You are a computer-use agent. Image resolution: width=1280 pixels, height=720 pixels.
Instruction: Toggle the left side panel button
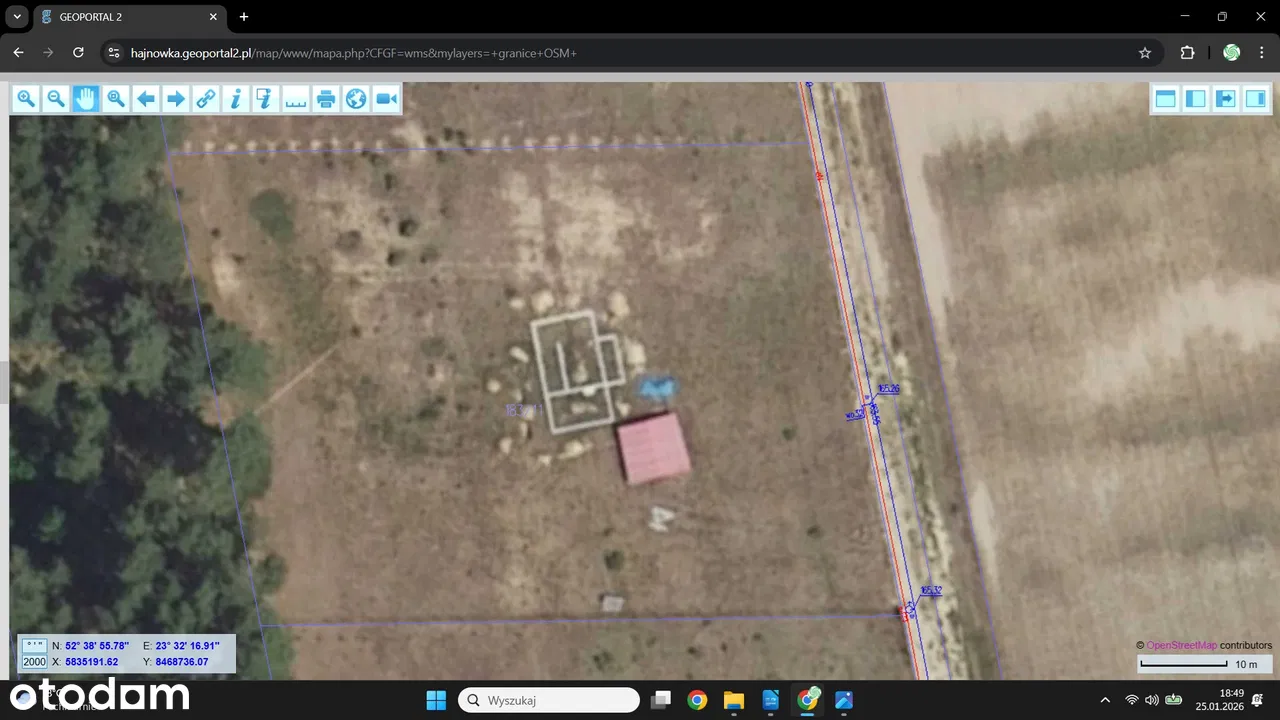click(1195, 98)
